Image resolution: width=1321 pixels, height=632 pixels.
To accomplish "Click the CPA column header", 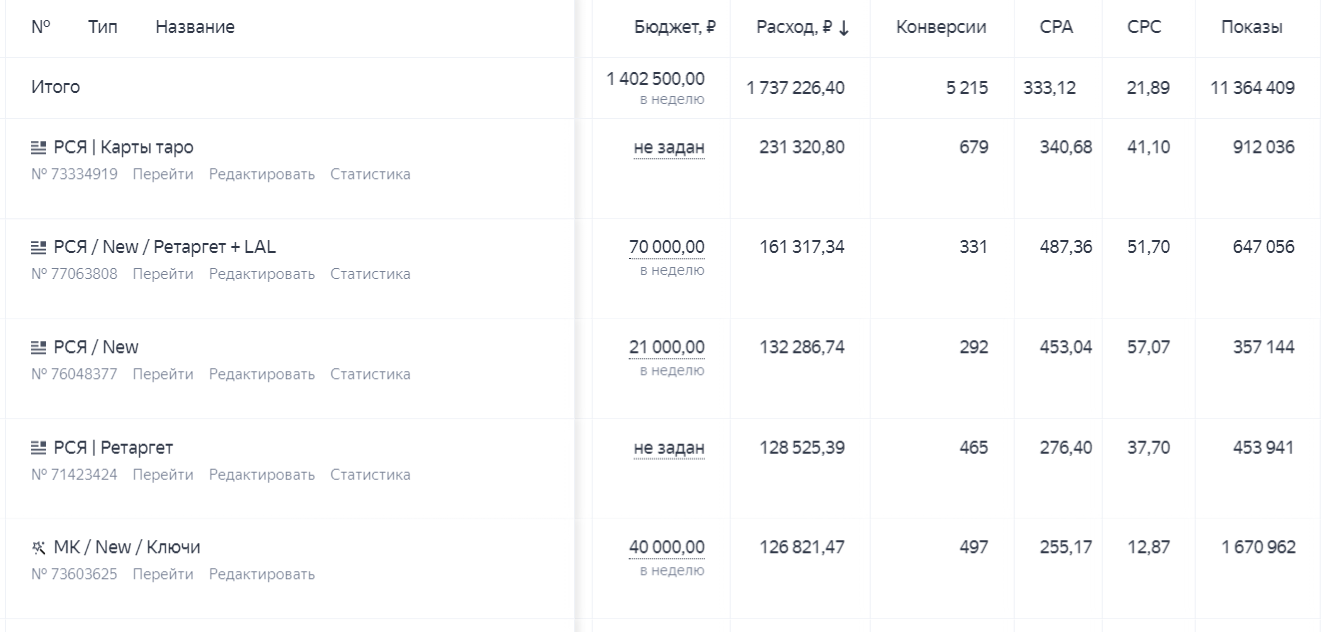I will (1057, 28).
